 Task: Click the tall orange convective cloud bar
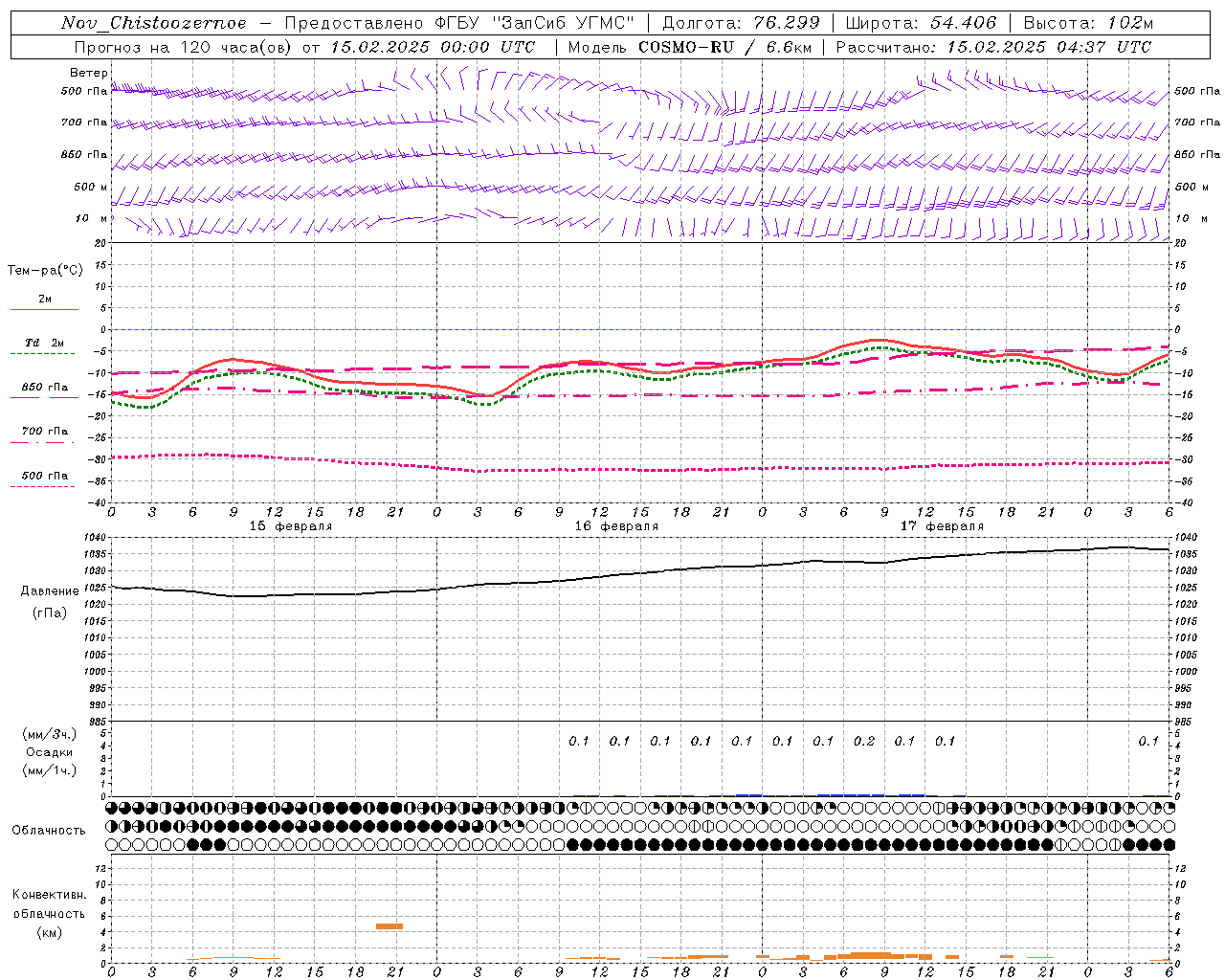390,926
